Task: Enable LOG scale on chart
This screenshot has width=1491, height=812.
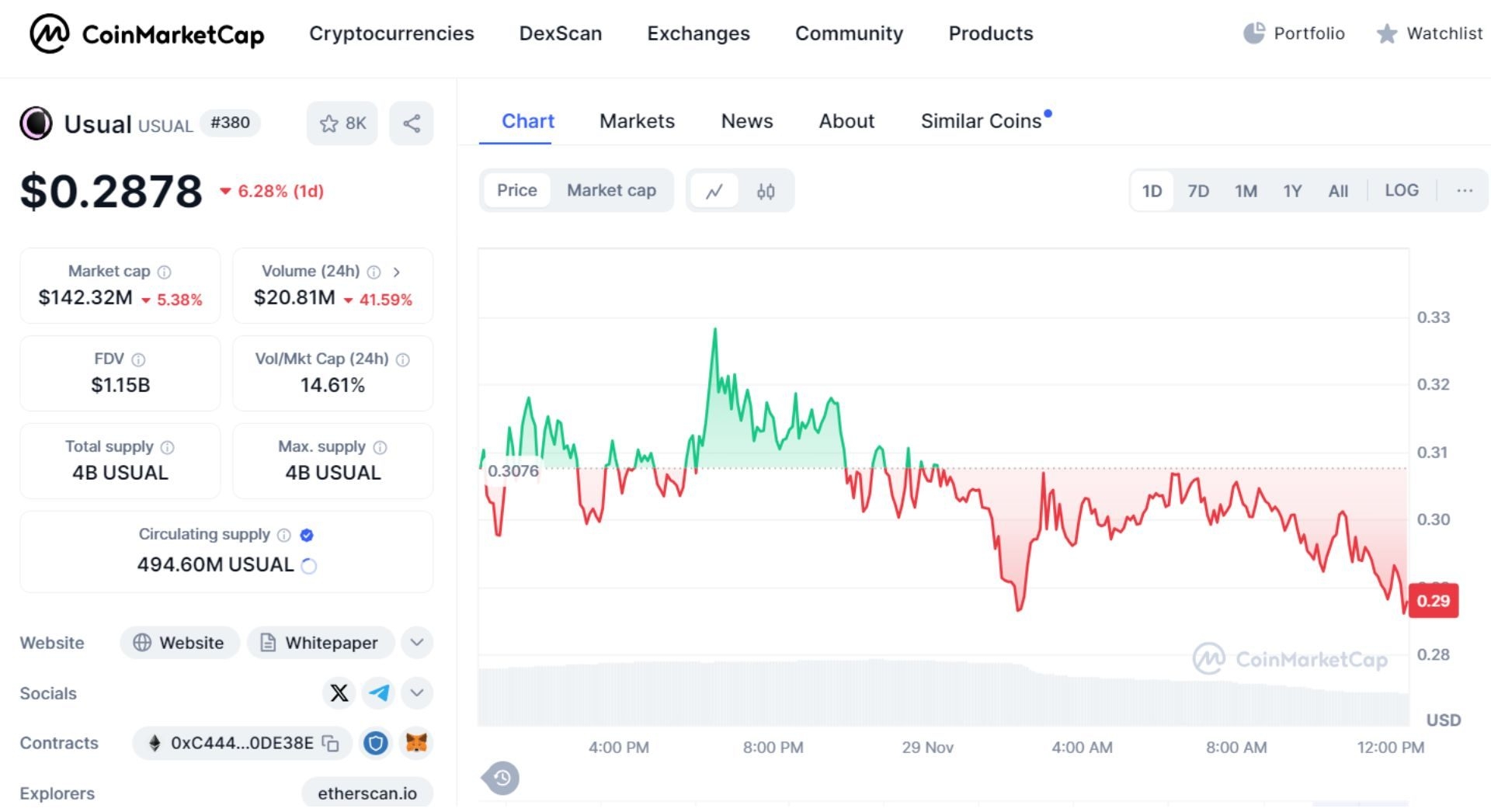Action: click(x=1402, y=191)
